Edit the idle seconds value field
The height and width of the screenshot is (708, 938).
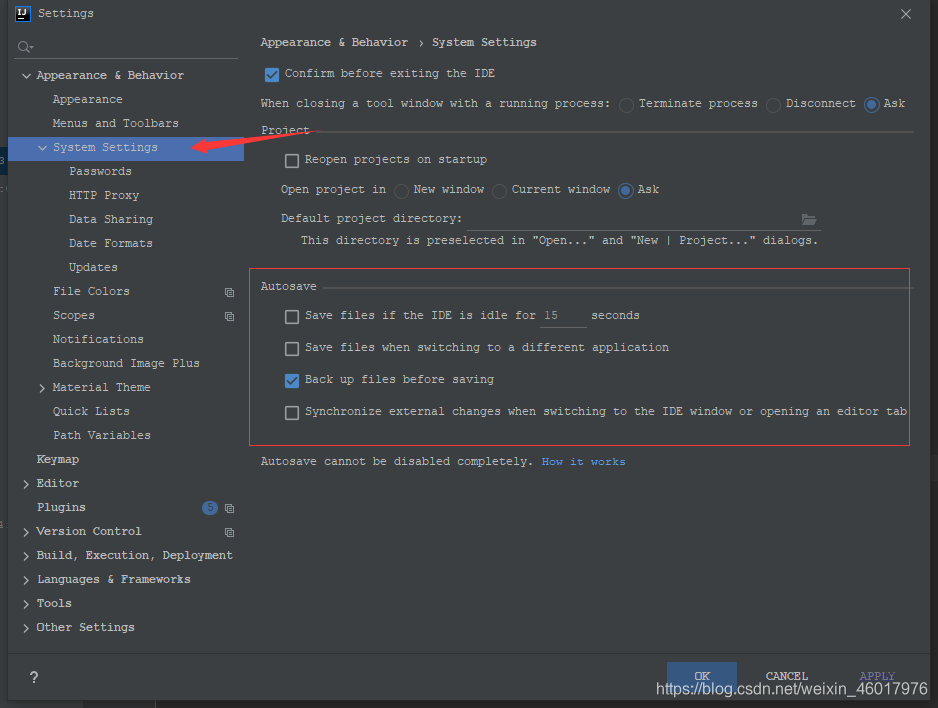click(563, 316)
